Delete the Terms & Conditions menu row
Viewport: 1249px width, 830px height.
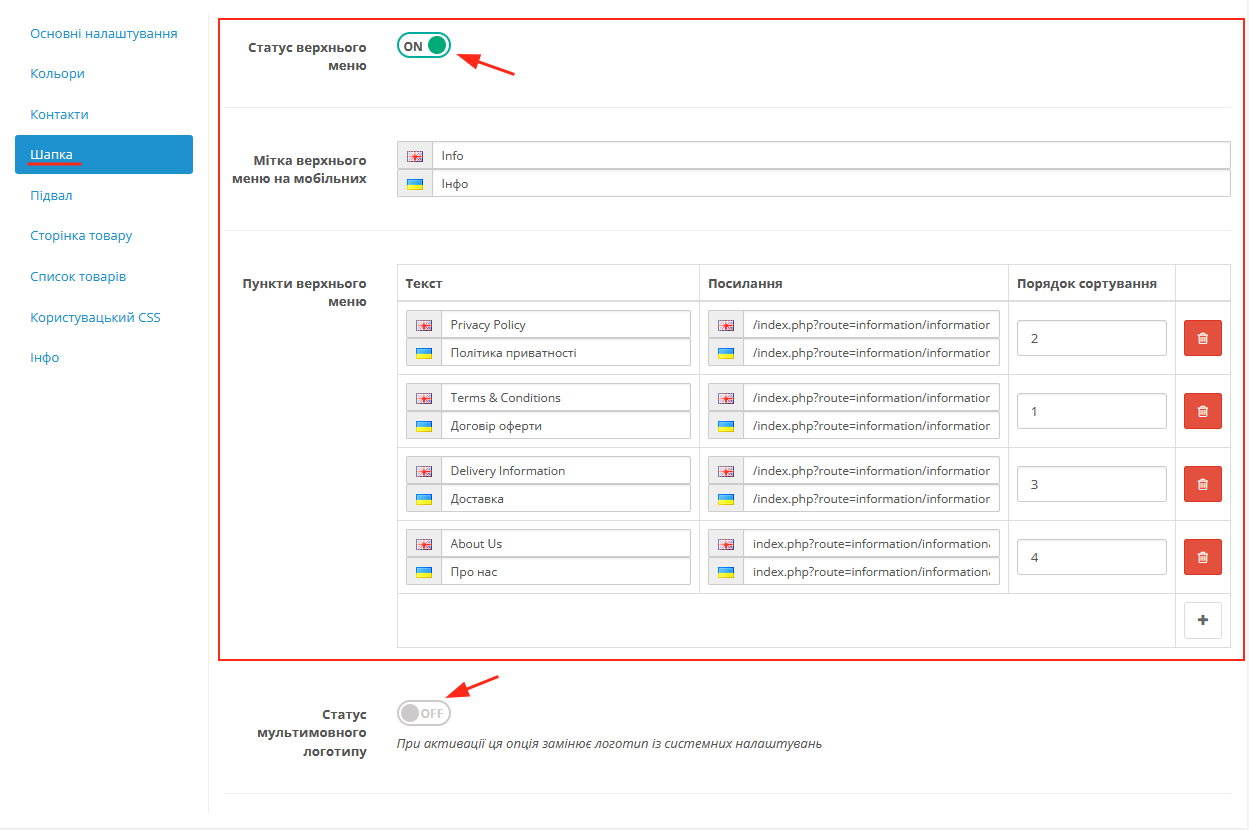click(1202, 411)
